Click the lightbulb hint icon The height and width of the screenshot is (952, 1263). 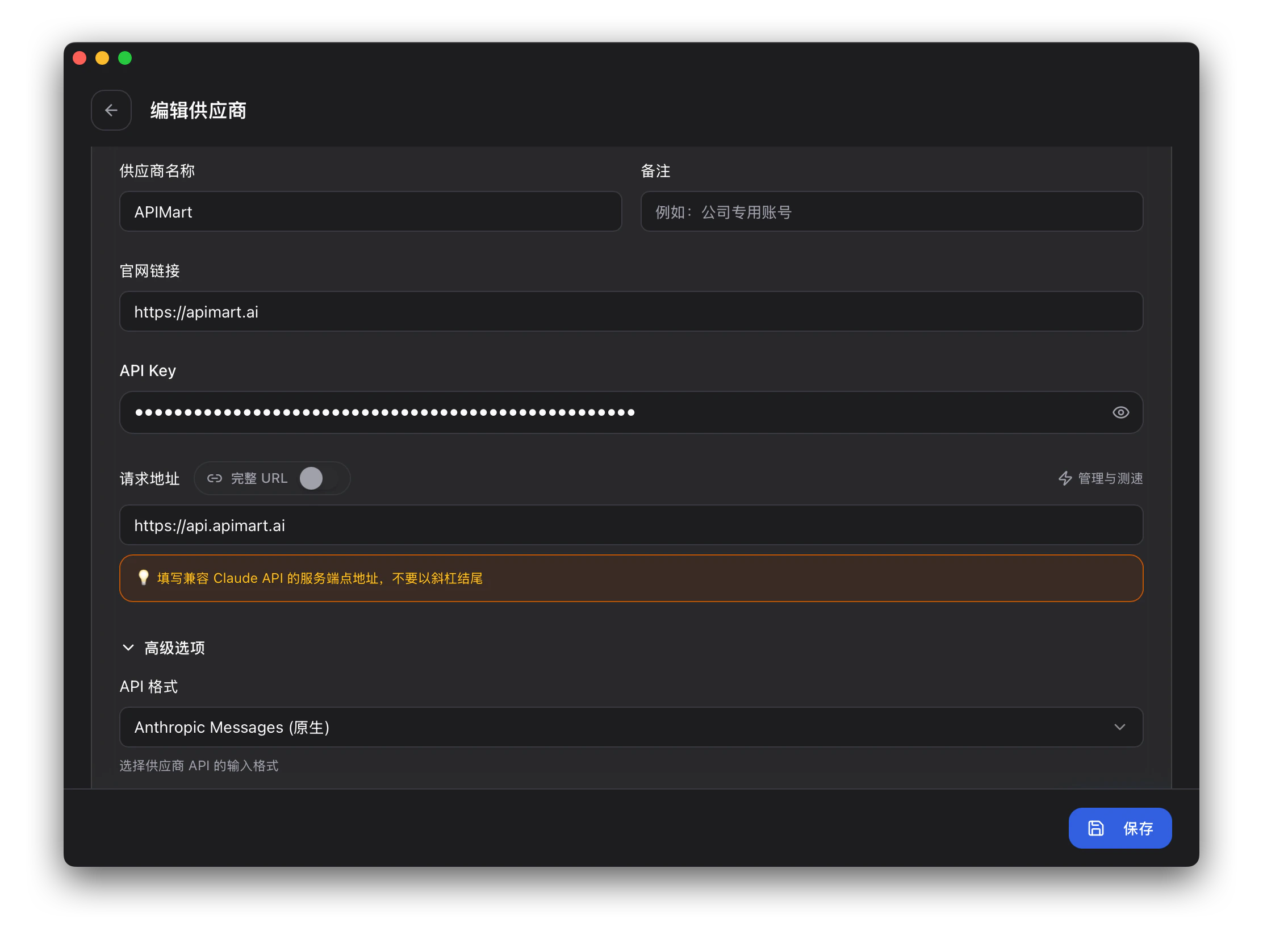click(x=143, y=578)
